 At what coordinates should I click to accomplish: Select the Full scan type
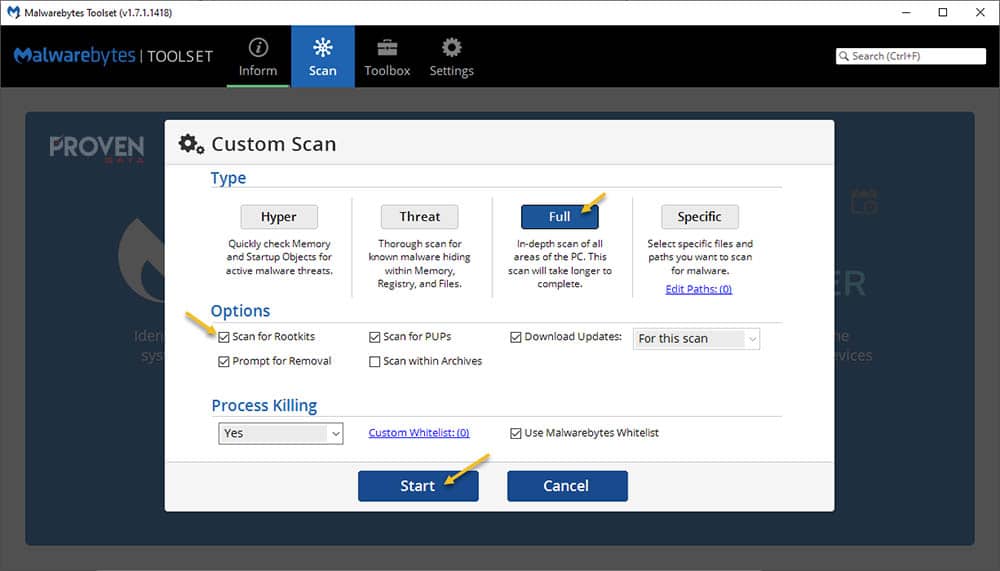559,217
